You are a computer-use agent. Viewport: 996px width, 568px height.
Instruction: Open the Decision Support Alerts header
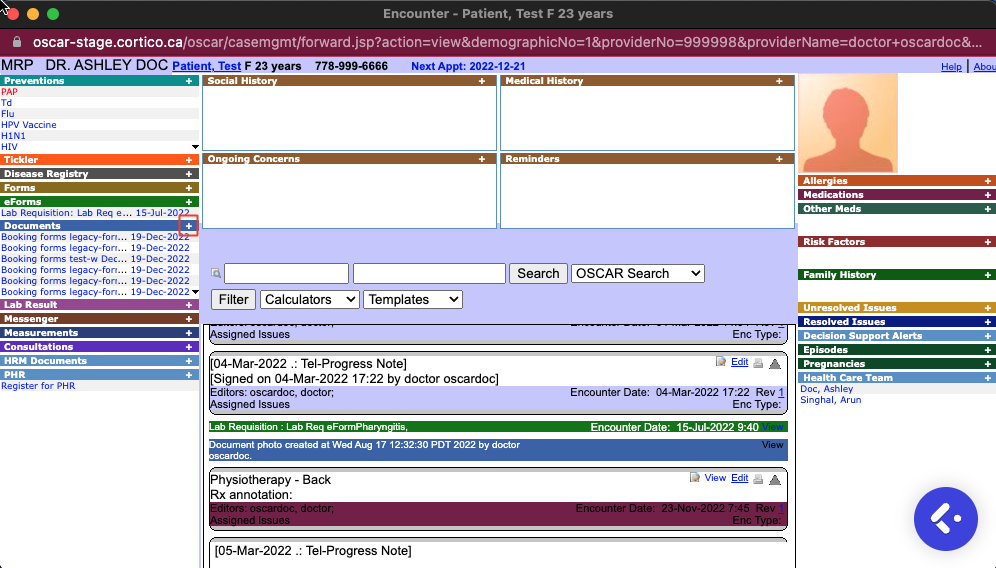(863, 335)
